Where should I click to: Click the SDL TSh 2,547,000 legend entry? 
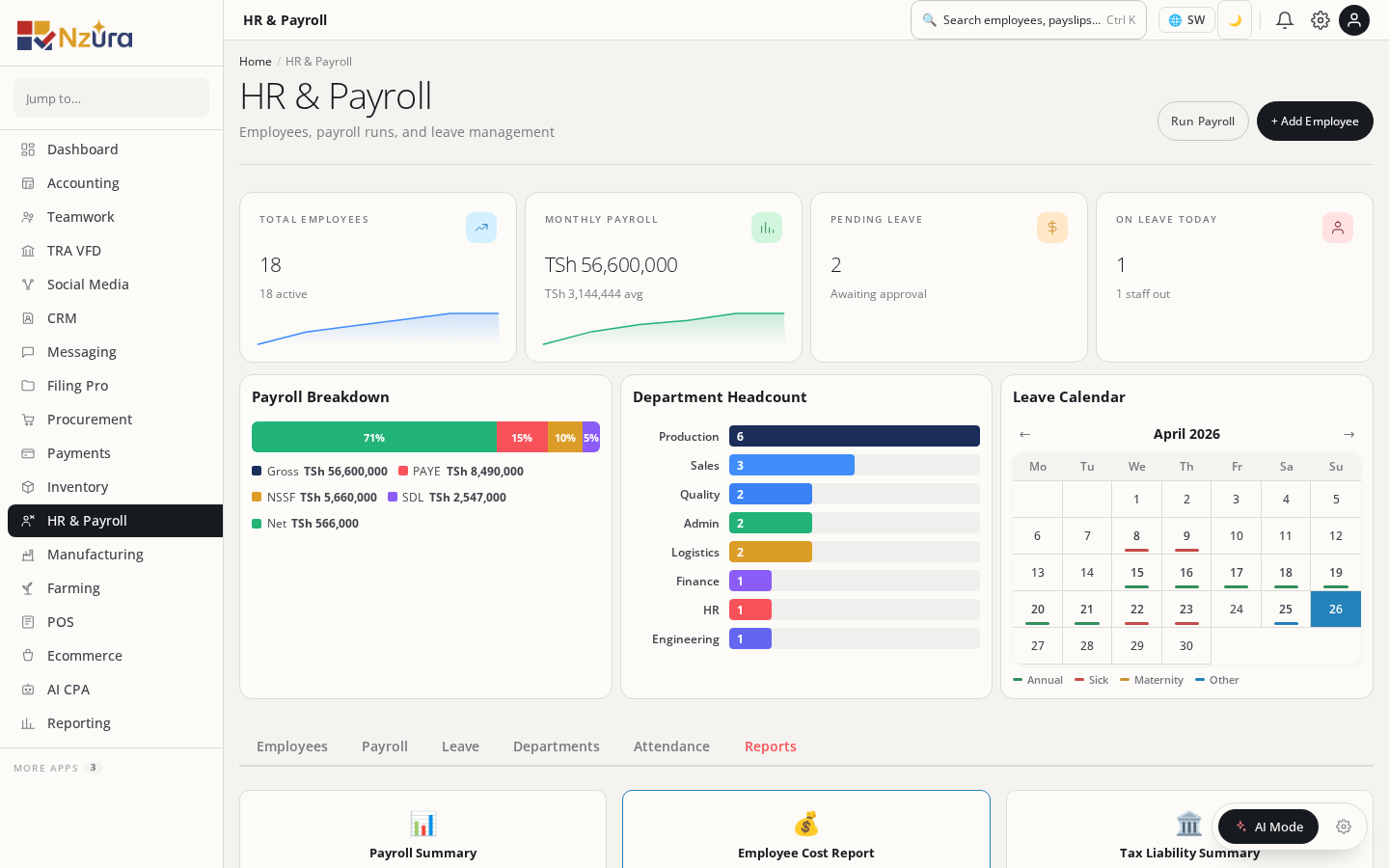(x=448, y=498)
